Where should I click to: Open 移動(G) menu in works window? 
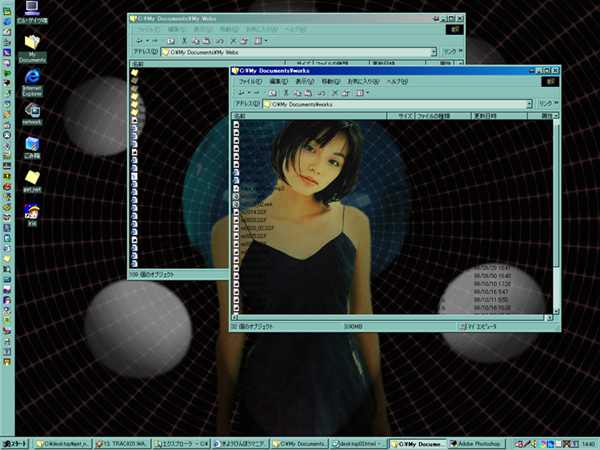(330, 82)
